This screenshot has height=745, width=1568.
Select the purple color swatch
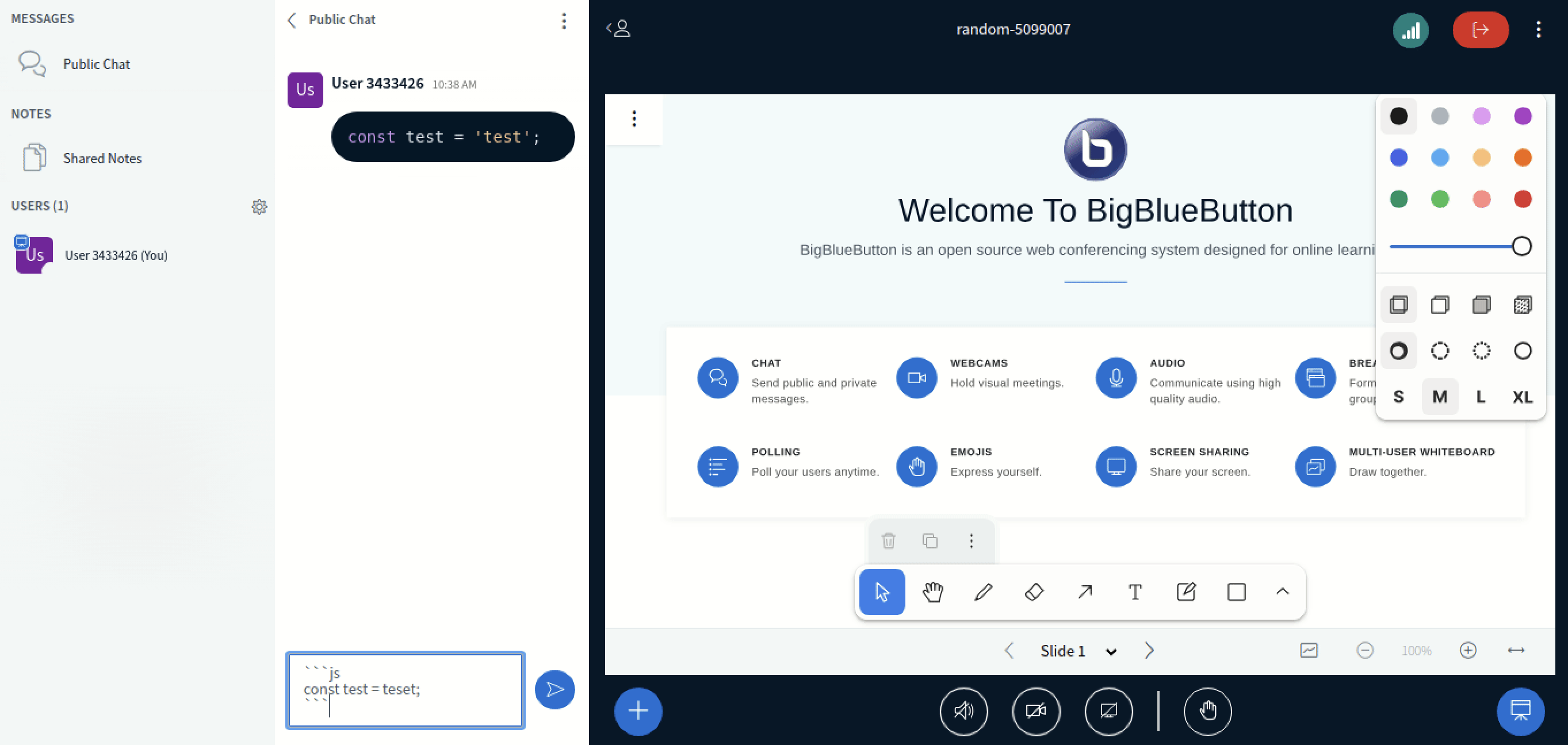[x=1523, y=116]
